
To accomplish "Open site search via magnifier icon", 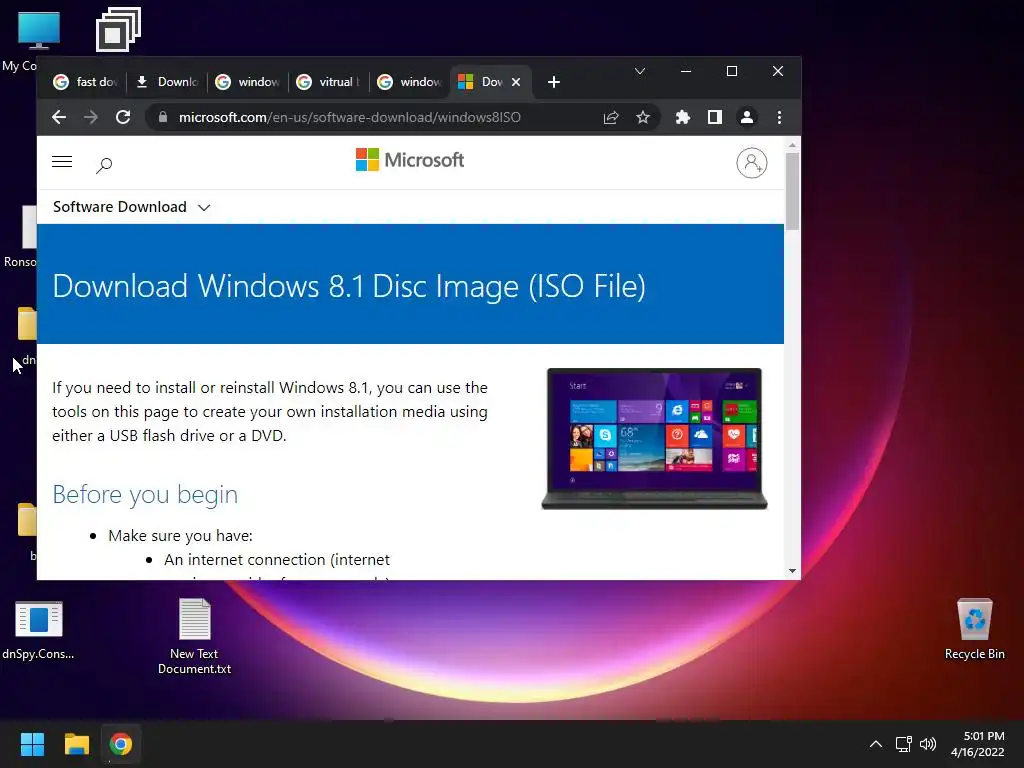I will (x=104, y=165).
